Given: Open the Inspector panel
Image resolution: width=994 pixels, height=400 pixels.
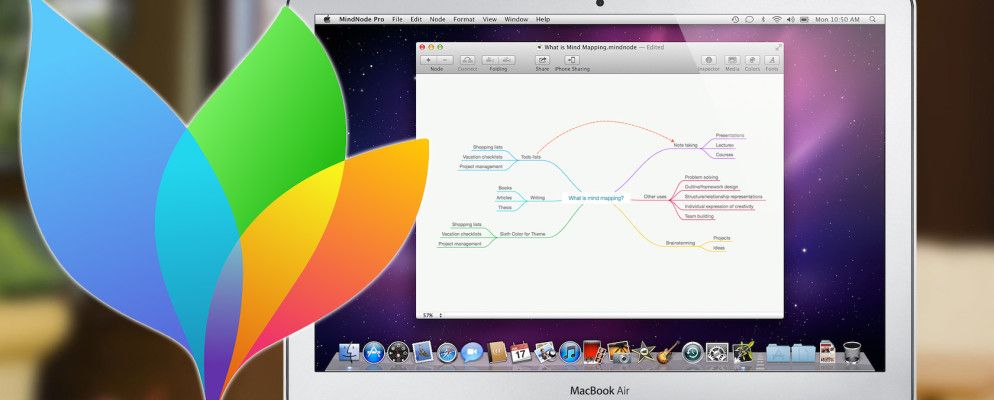Looking at the screenshot, I should (x=709, y=60).
